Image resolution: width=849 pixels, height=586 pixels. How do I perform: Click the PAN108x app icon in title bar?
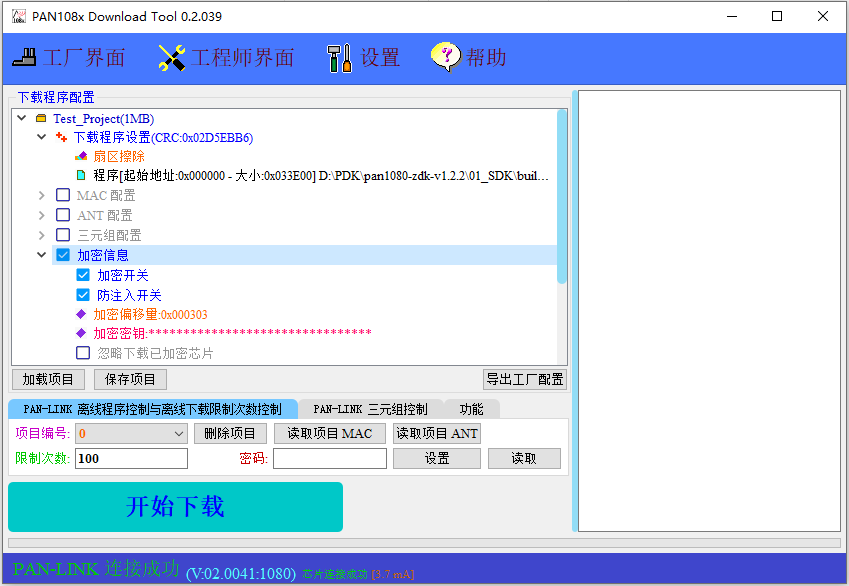pyautogui.click(x=19, y=16)
